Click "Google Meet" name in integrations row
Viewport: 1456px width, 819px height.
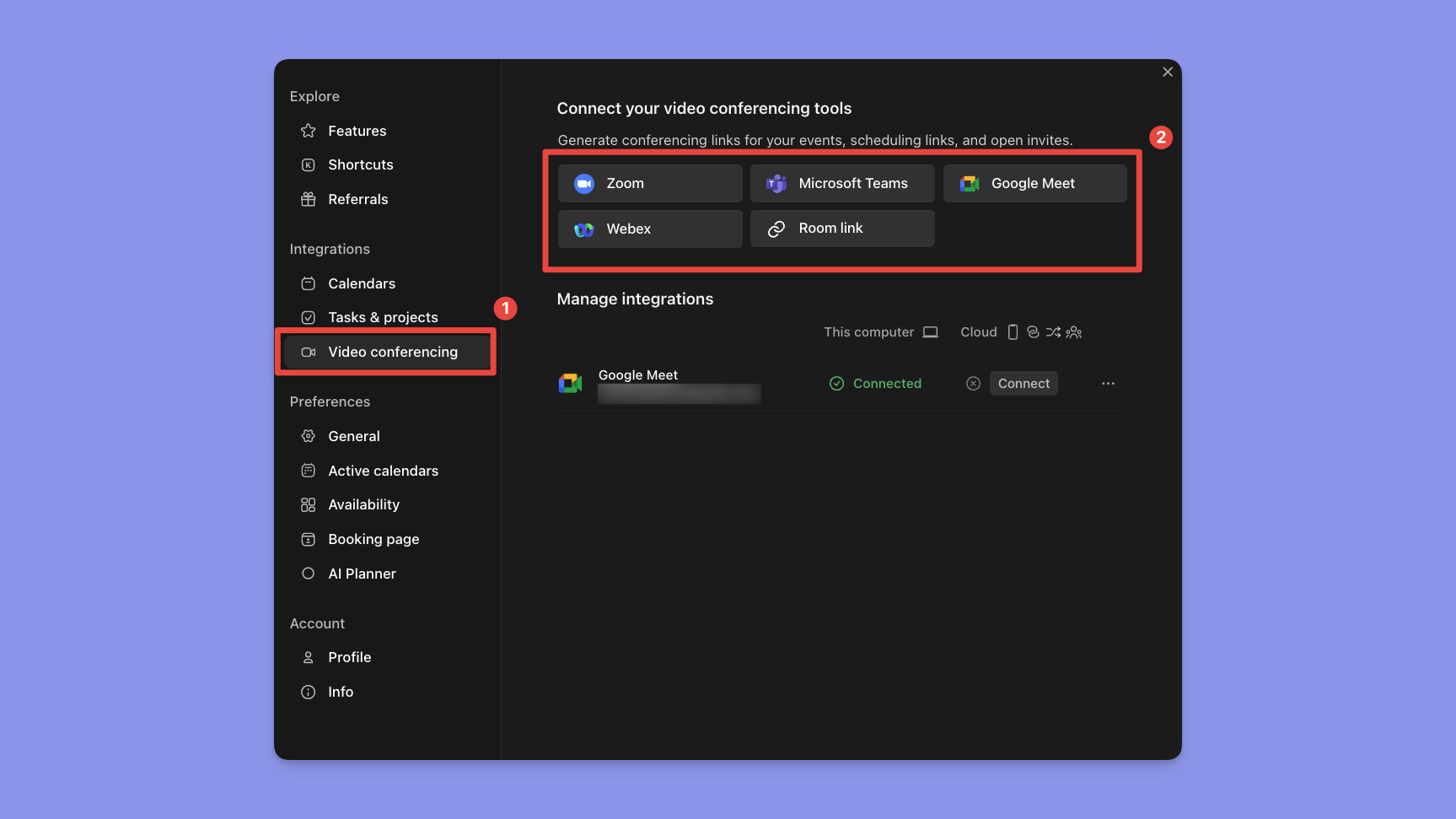[x=638, y=375]
